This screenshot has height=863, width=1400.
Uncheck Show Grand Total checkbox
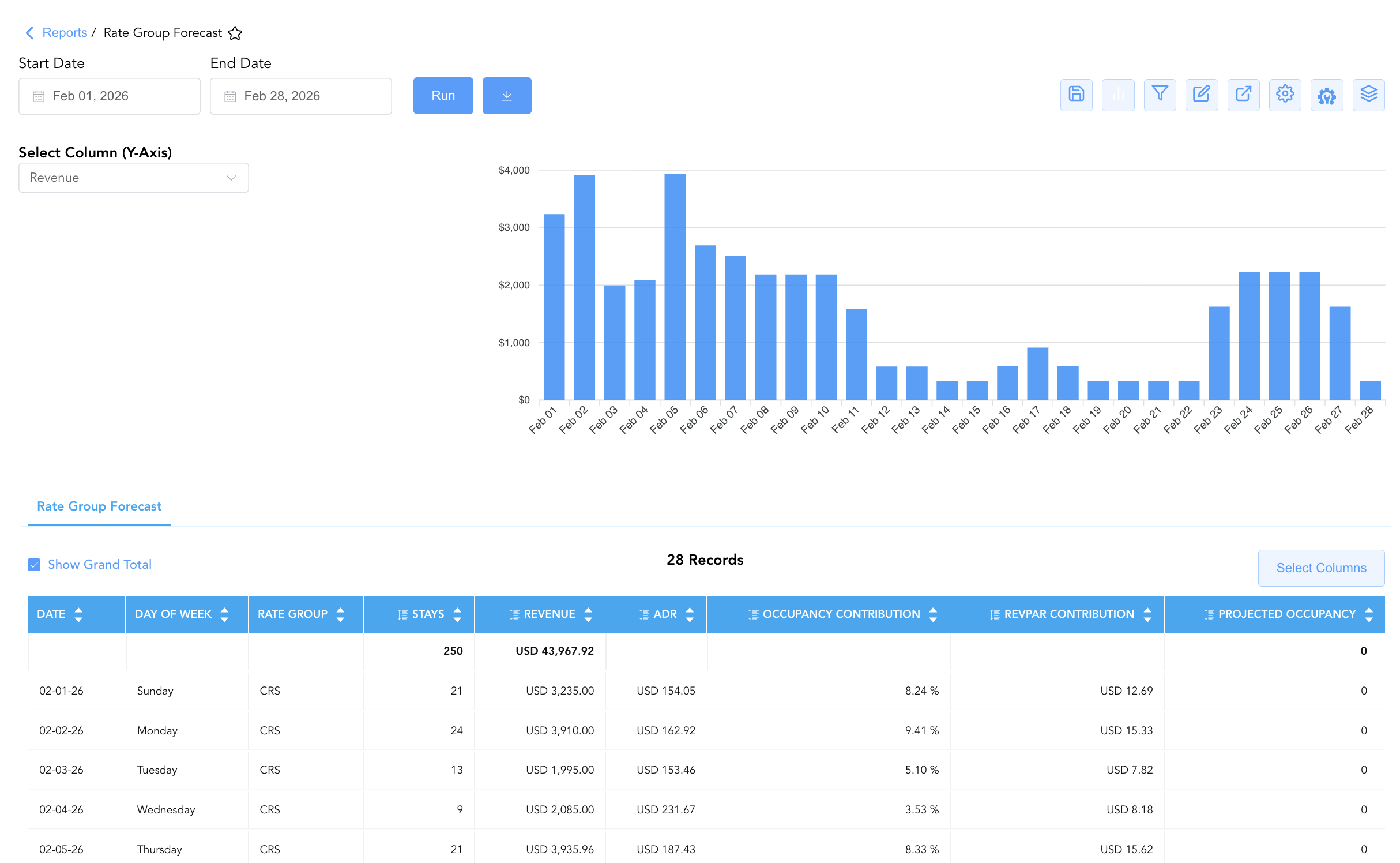click(34, 564)
